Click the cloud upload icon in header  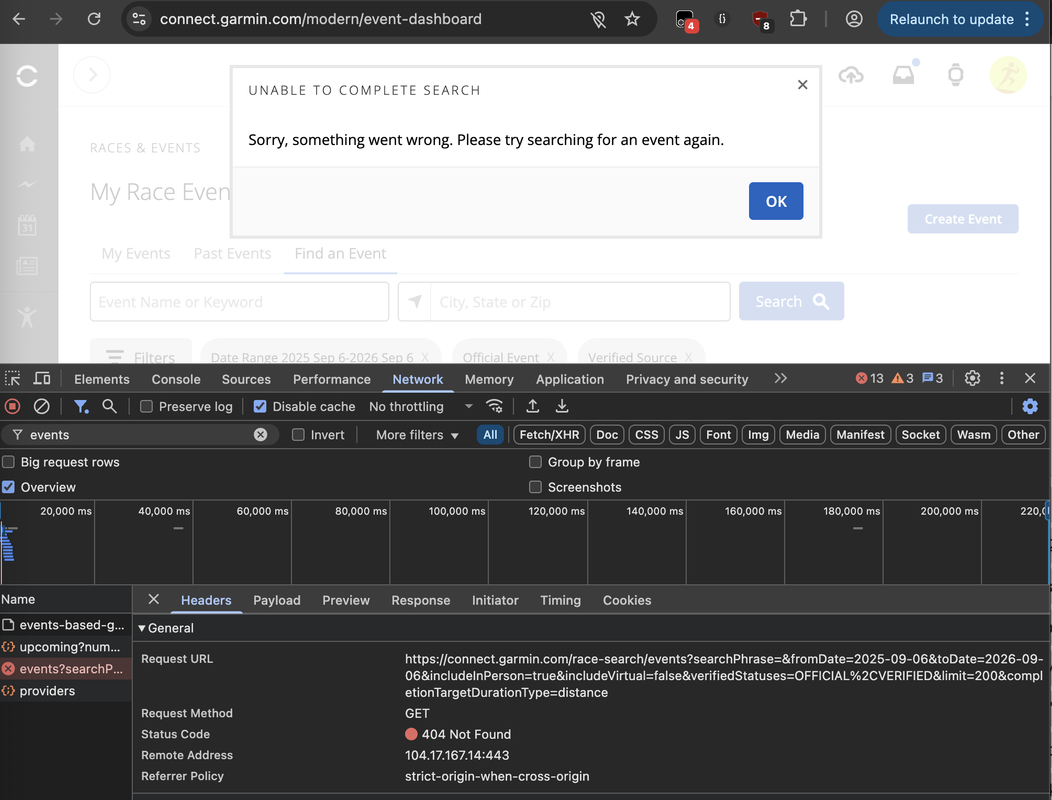(851, 75)
